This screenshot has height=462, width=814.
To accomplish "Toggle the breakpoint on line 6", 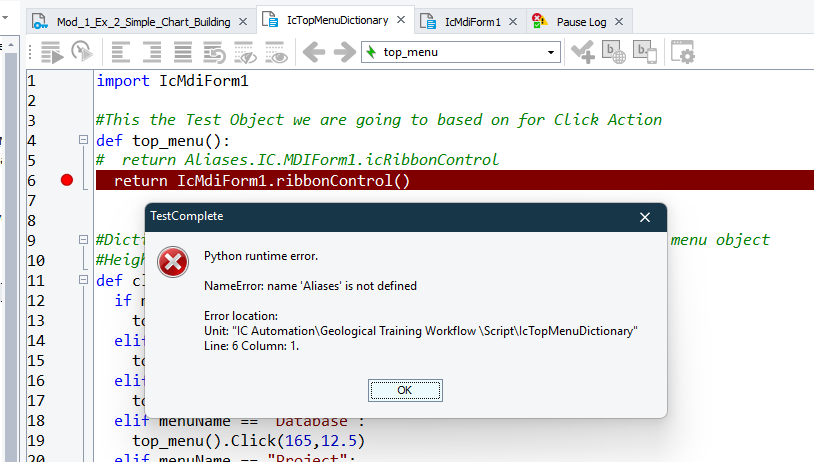I will tap(67, 180).
